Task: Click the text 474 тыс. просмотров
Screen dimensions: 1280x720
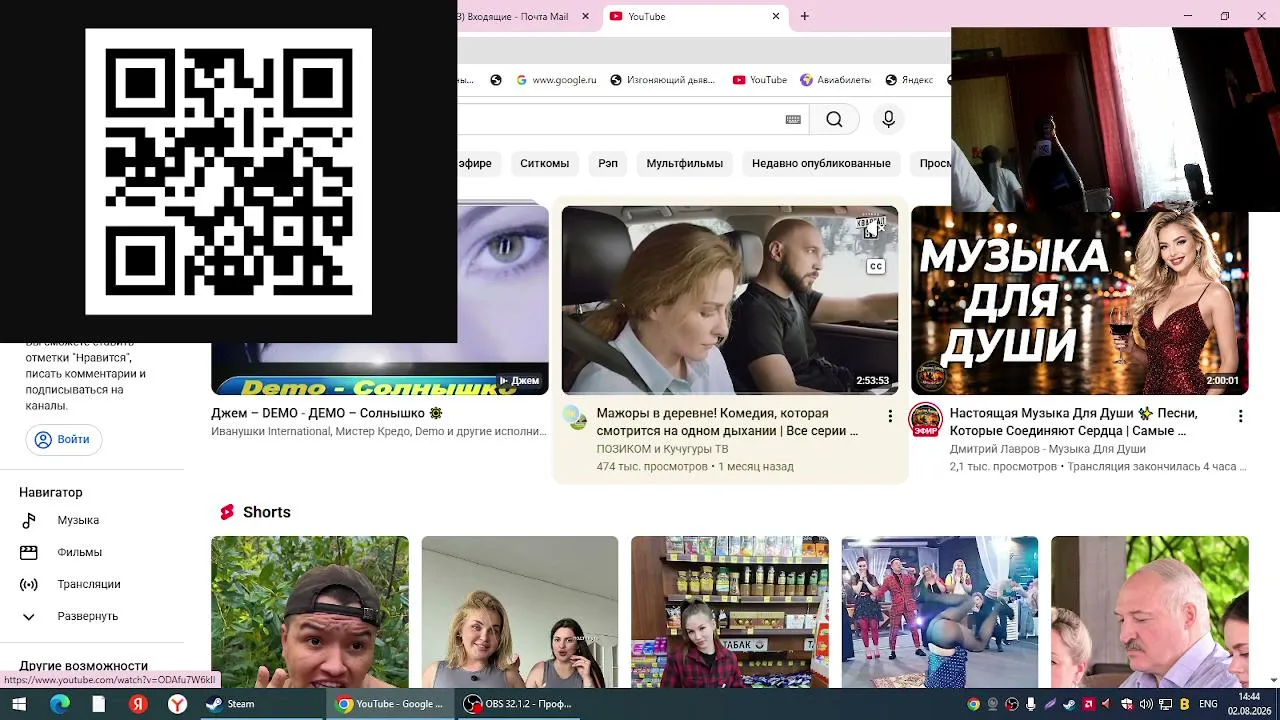Action: pyautogui.click(x=652, y=466)
